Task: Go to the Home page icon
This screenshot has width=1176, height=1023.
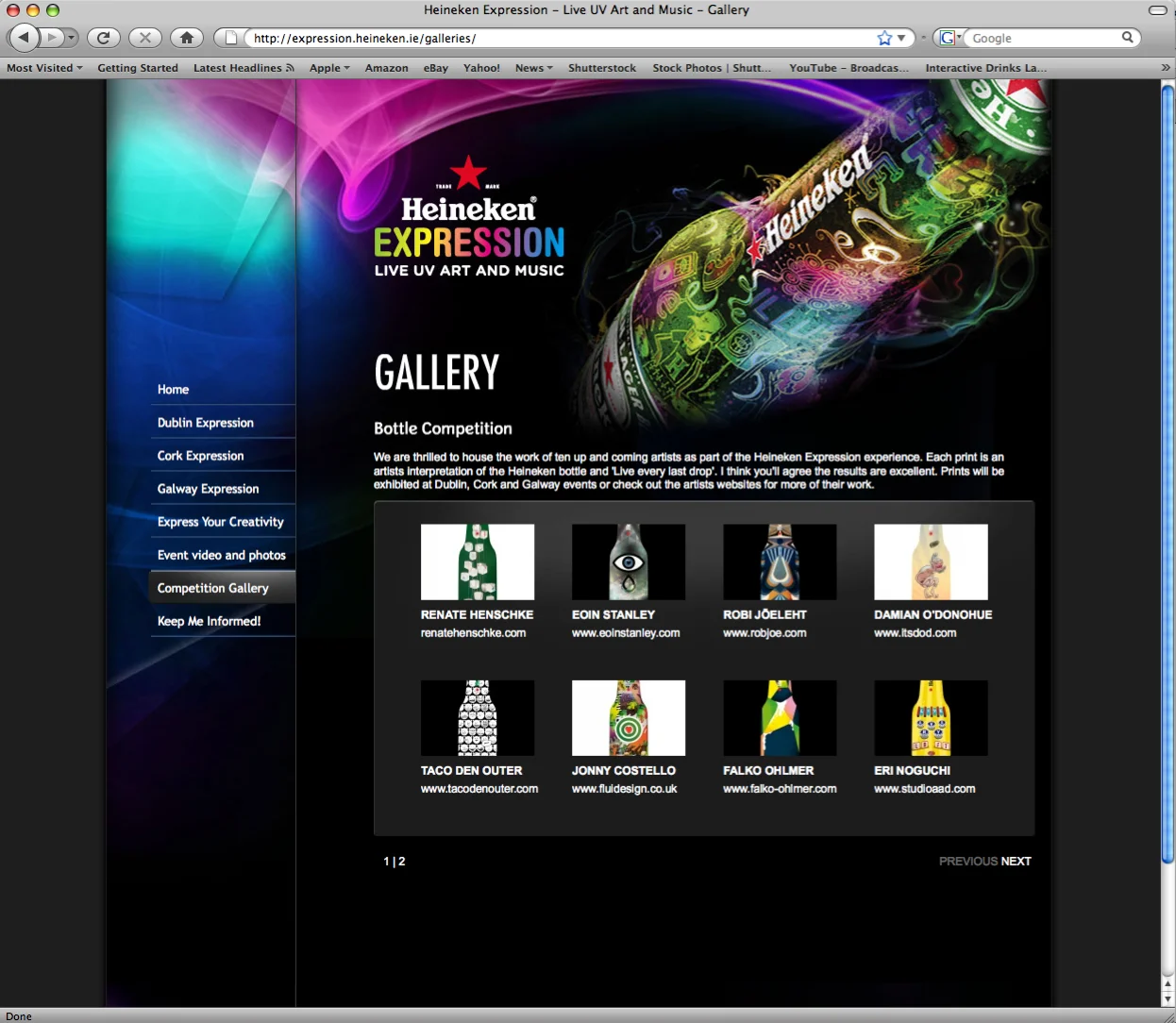Action: pyautogui.click(x=187, y=38)
